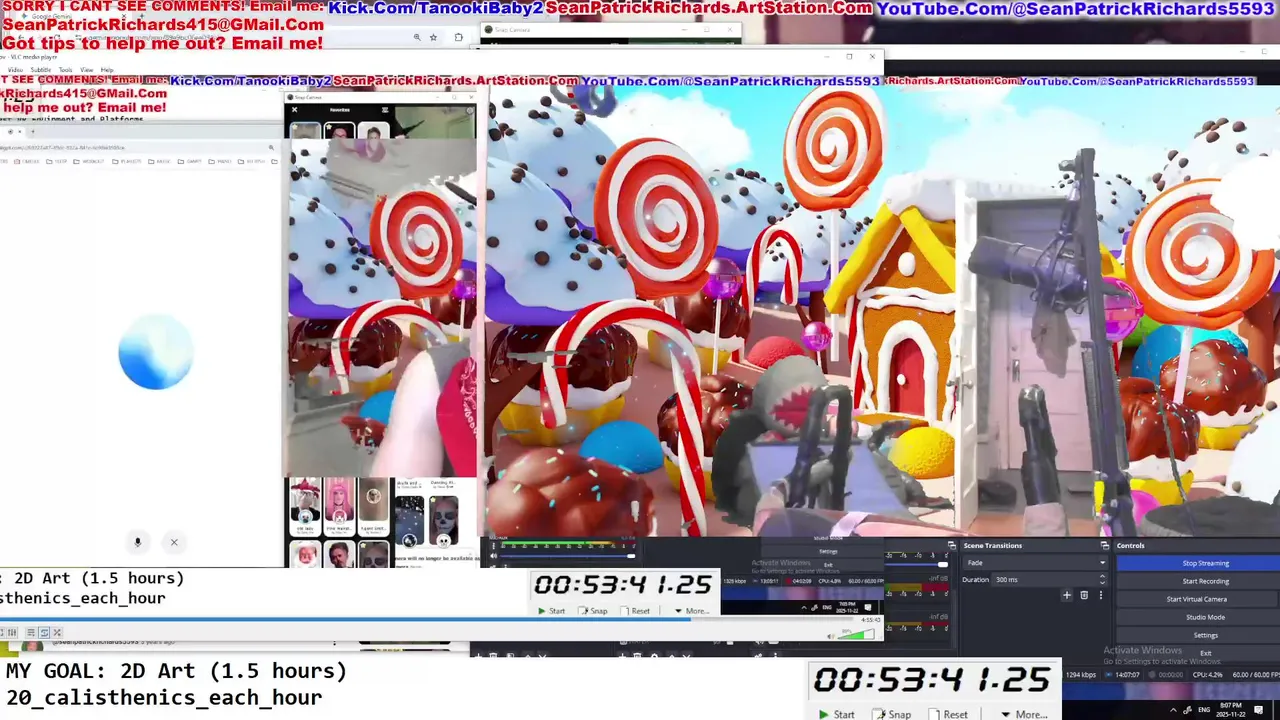Undock the Scene Transitions panel
This screenshot has height=720, width=1280.
coord(1105,546)
